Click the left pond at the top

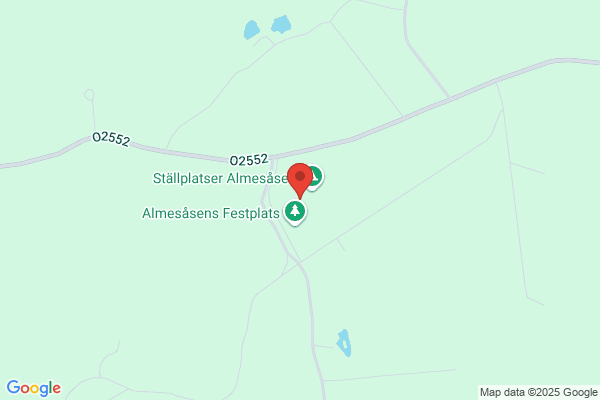coord(251,30)
